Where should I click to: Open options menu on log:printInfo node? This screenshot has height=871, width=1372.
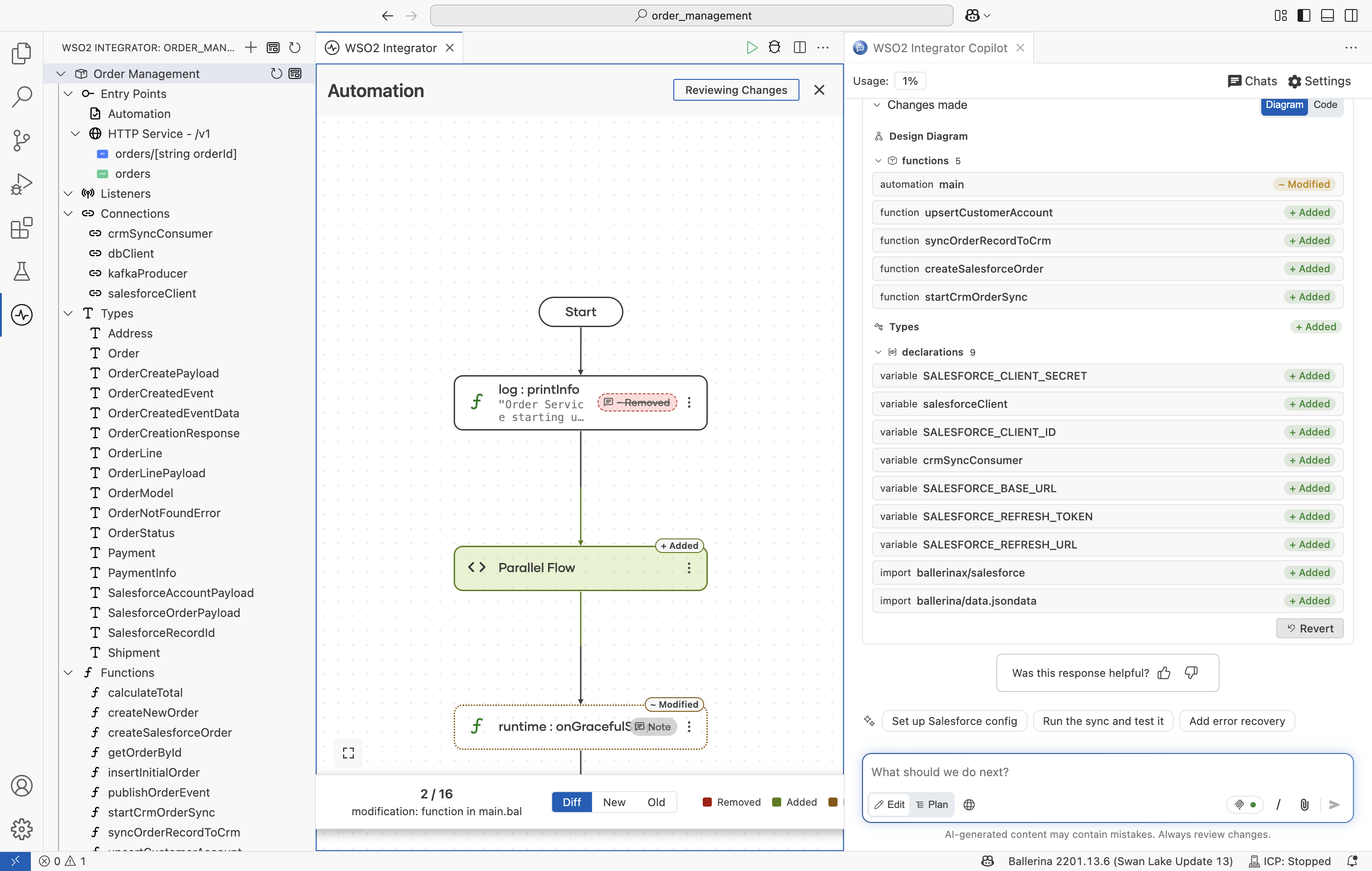689,403
